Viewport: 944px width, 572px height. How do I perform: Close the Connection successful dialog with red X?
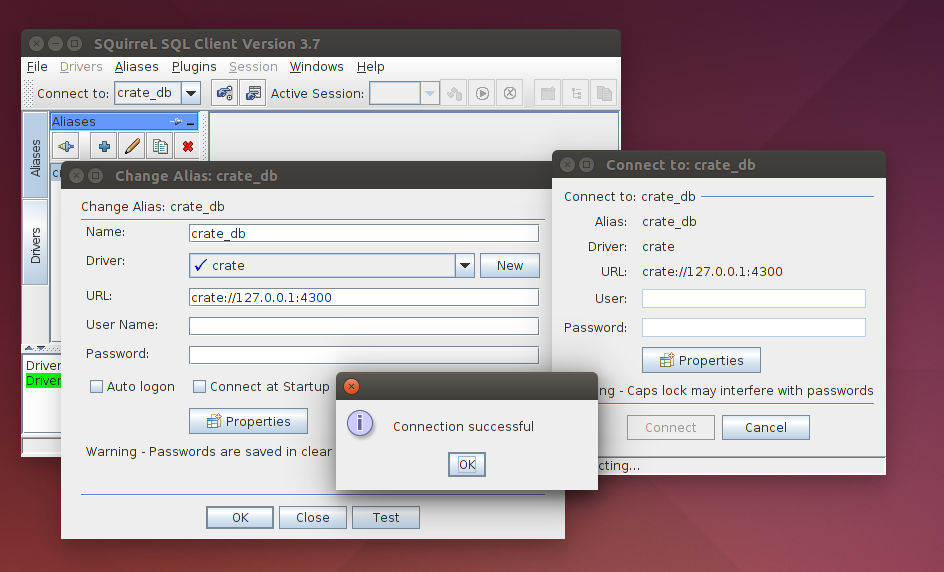tap(352, 387)
